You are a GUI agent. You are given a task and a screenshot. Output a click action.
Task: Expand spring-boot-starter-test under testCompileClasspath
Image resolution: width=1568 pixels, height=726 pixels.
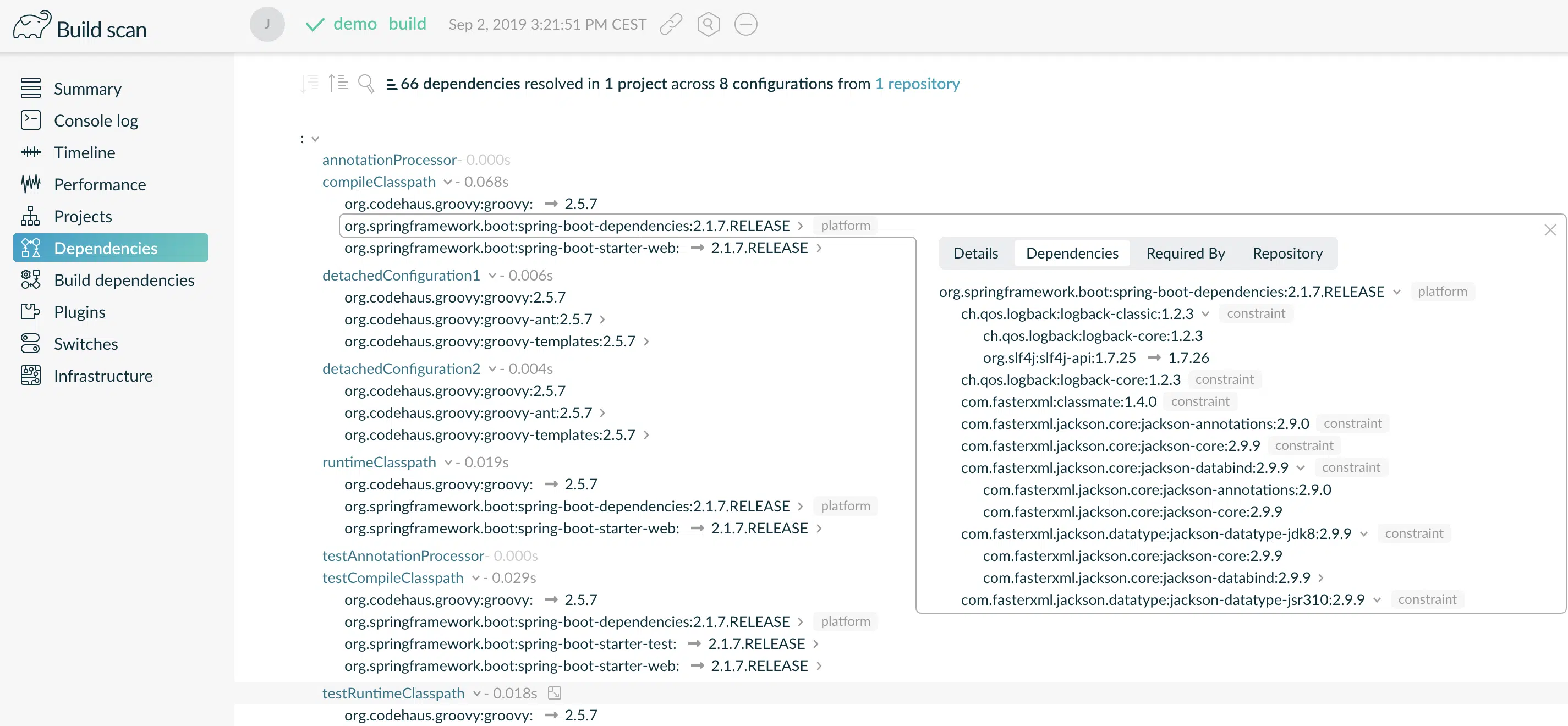(816, 644)
